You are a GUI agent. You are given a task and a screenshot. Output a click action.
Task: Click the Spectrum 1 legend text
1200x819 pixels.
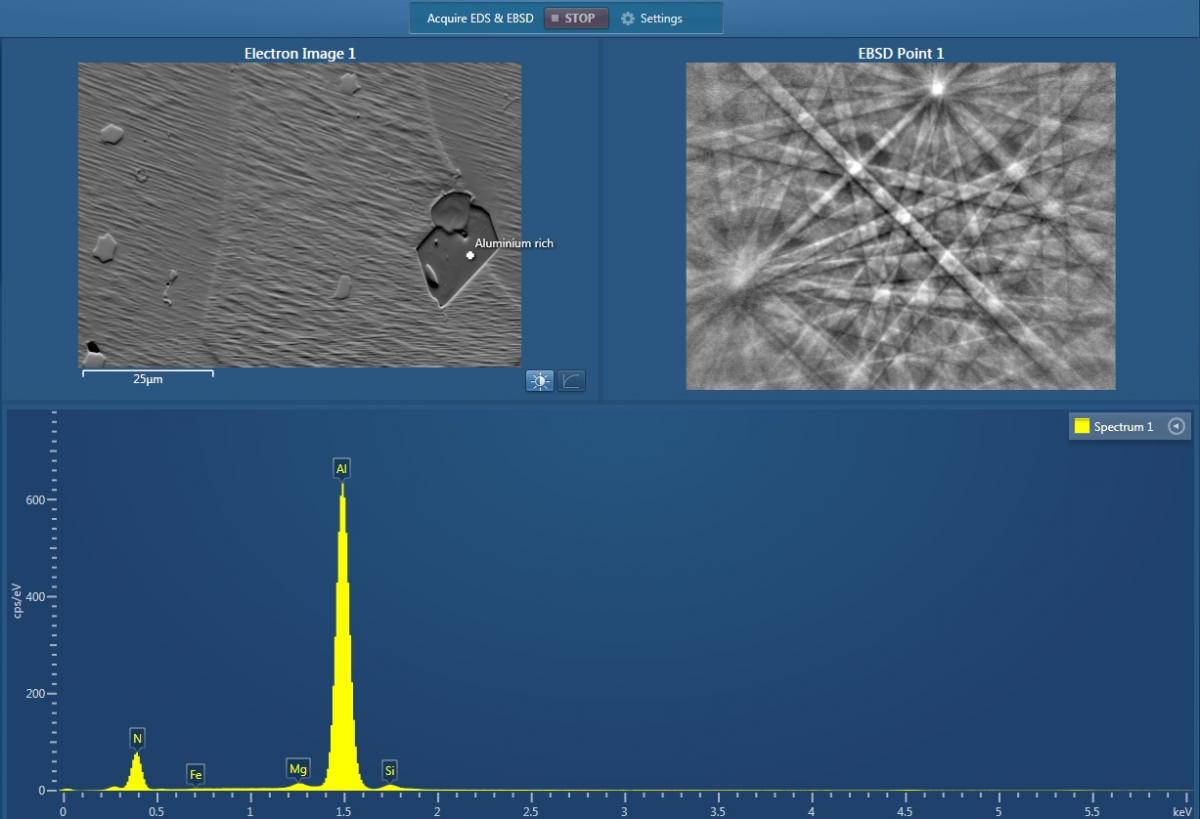(1125, 425)
